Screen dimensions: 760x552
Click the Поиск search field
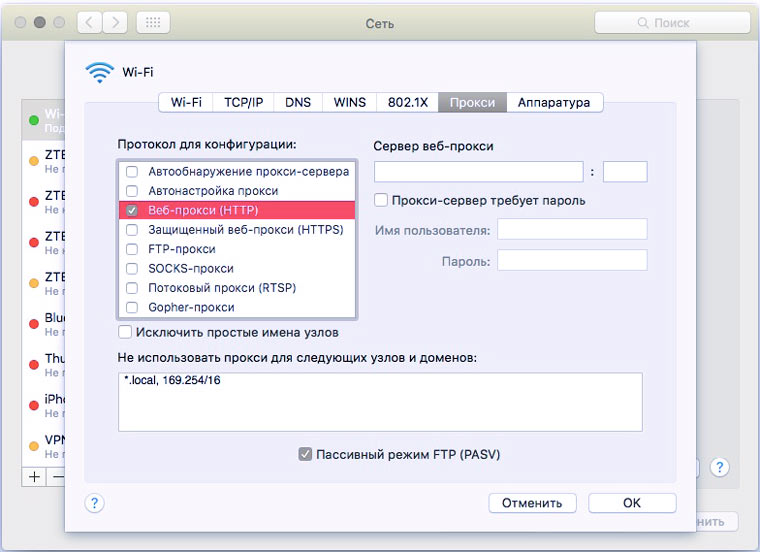[672, 23]
